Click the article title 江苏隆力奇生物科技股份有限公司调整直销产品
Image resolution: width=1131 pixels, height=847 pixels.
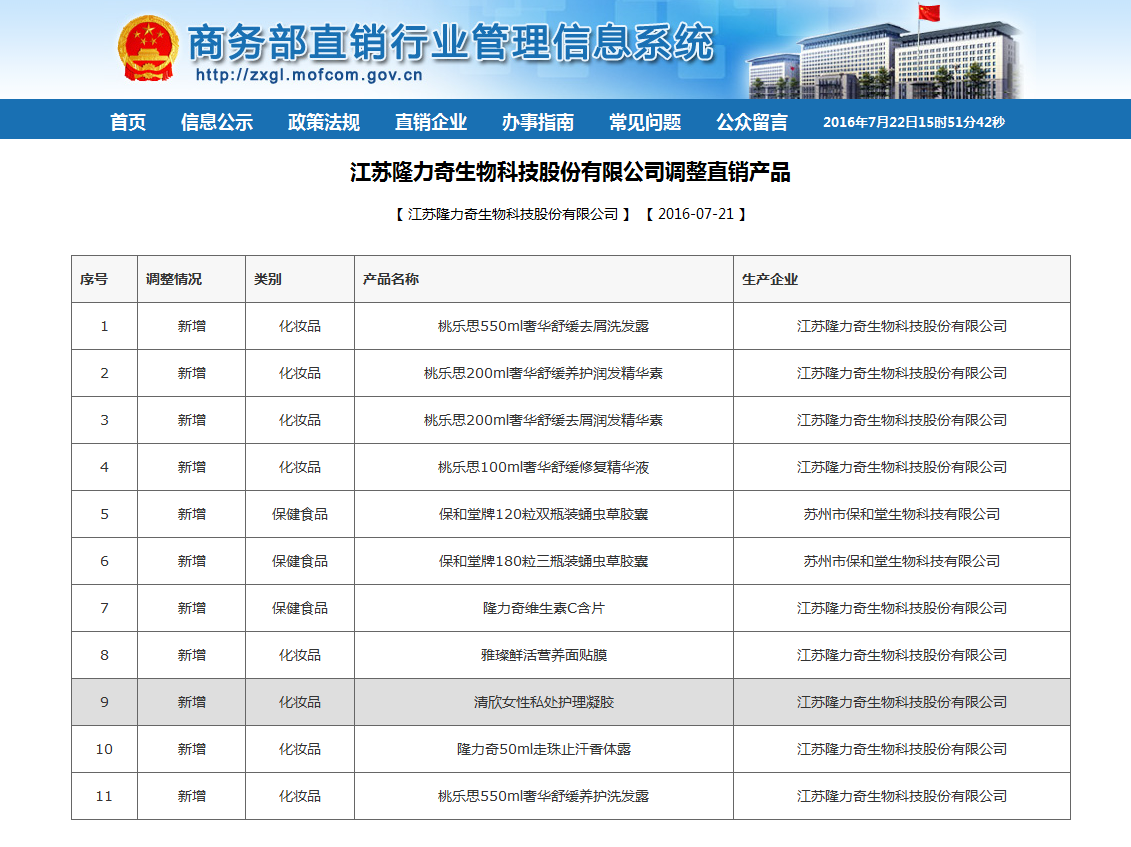click(570, 172)
